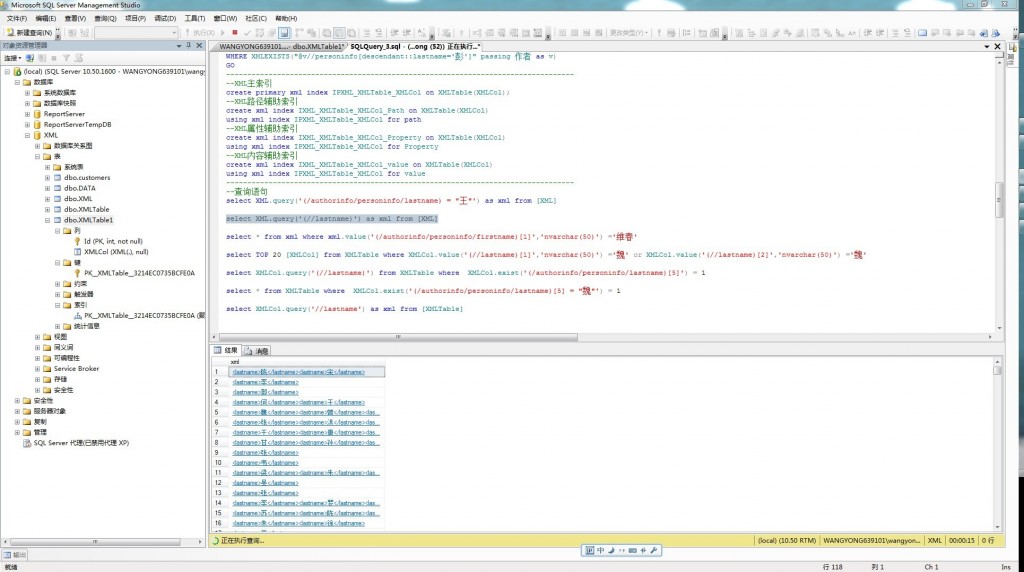Click the filter funnel icon in Object Explorer toolbar
Image resolution: width=1024 pixels, height=572 pixels.
(x=66, y=58)
